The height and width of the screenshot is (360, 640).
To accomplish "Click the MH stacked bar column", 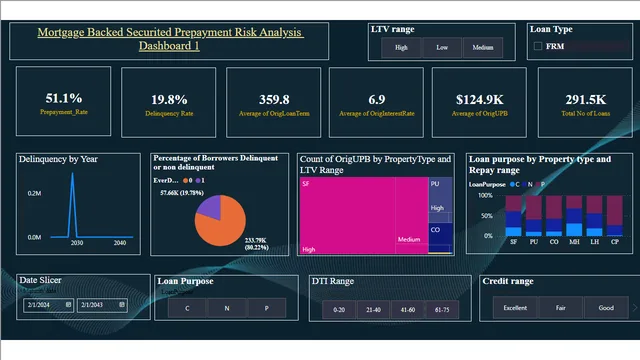I will coord(574,216).
